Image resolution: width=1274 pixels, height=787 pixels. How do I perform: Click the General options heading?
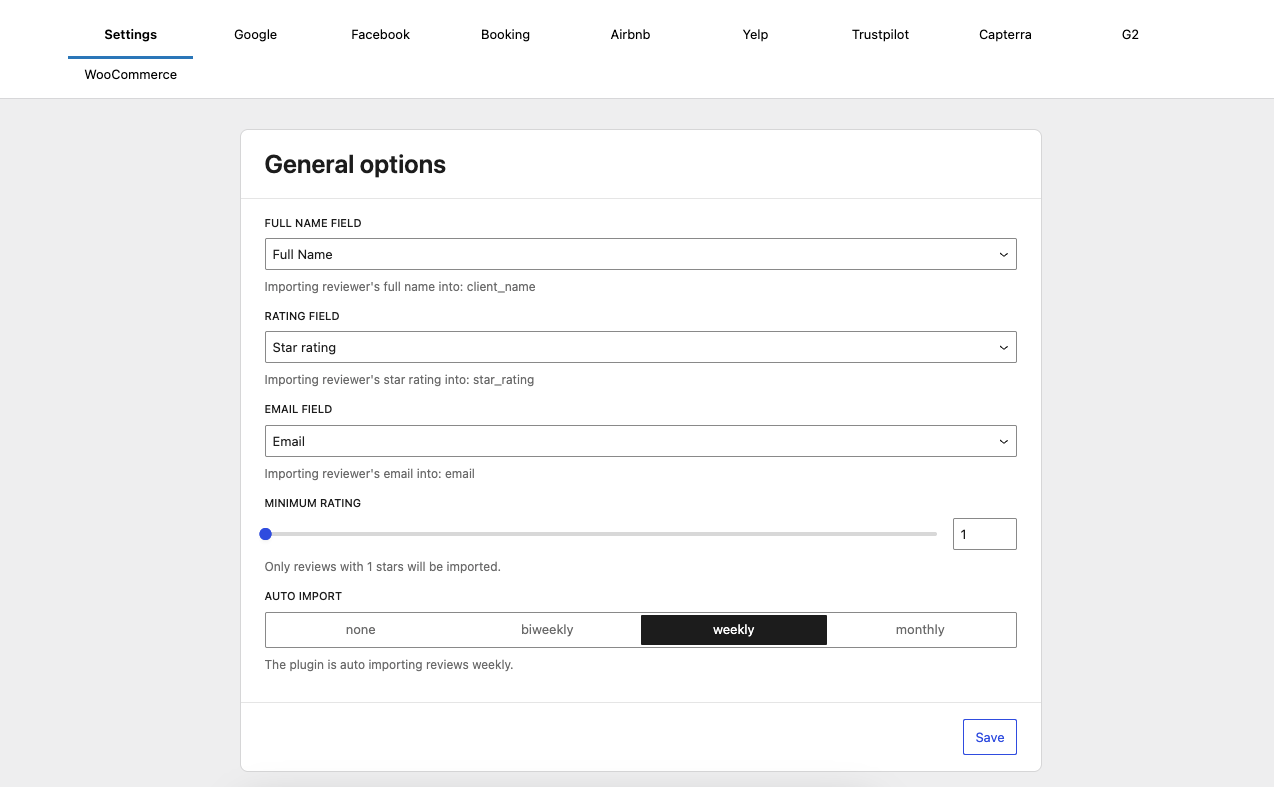[355, 164]
